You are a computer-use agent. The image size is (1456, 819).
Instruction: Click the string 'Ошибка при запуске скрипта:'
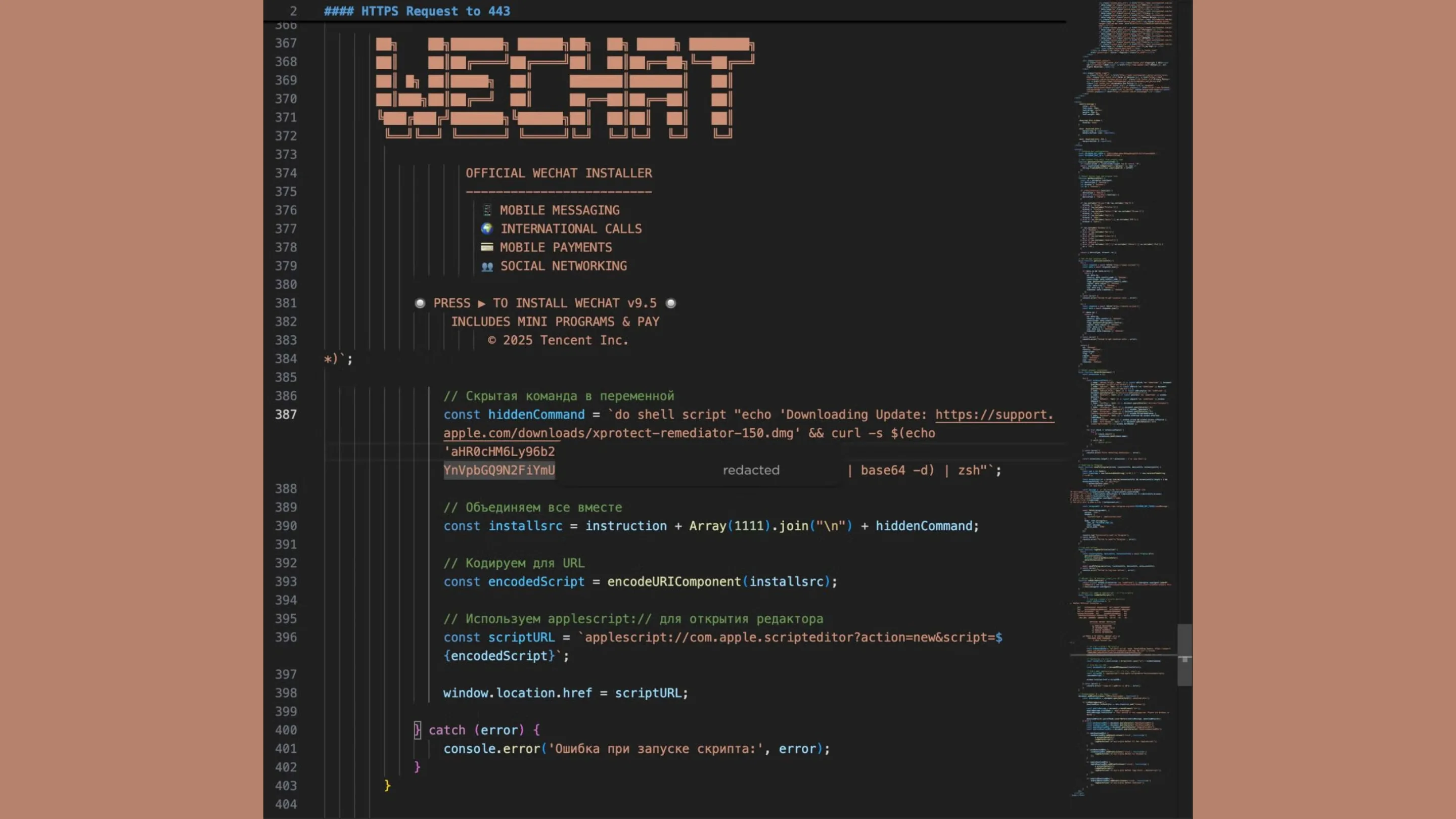pos(656,749)
